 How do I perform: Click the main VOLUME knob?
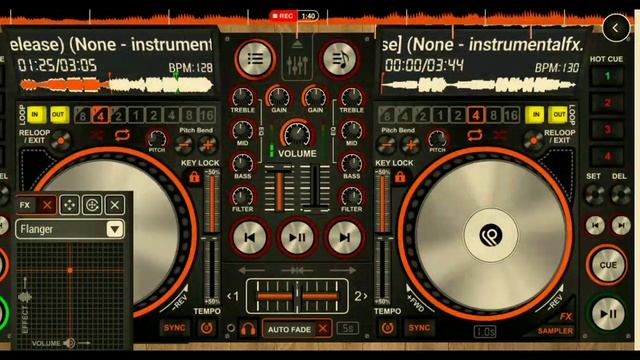[297, 134]
